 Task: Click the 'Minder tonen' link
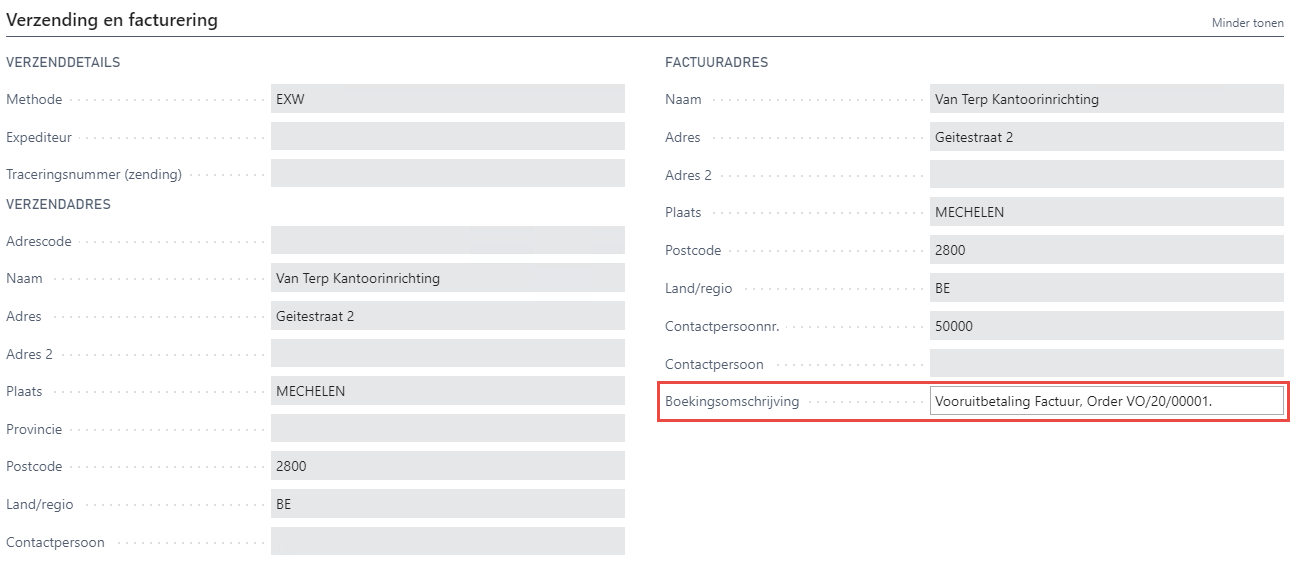1247,23
